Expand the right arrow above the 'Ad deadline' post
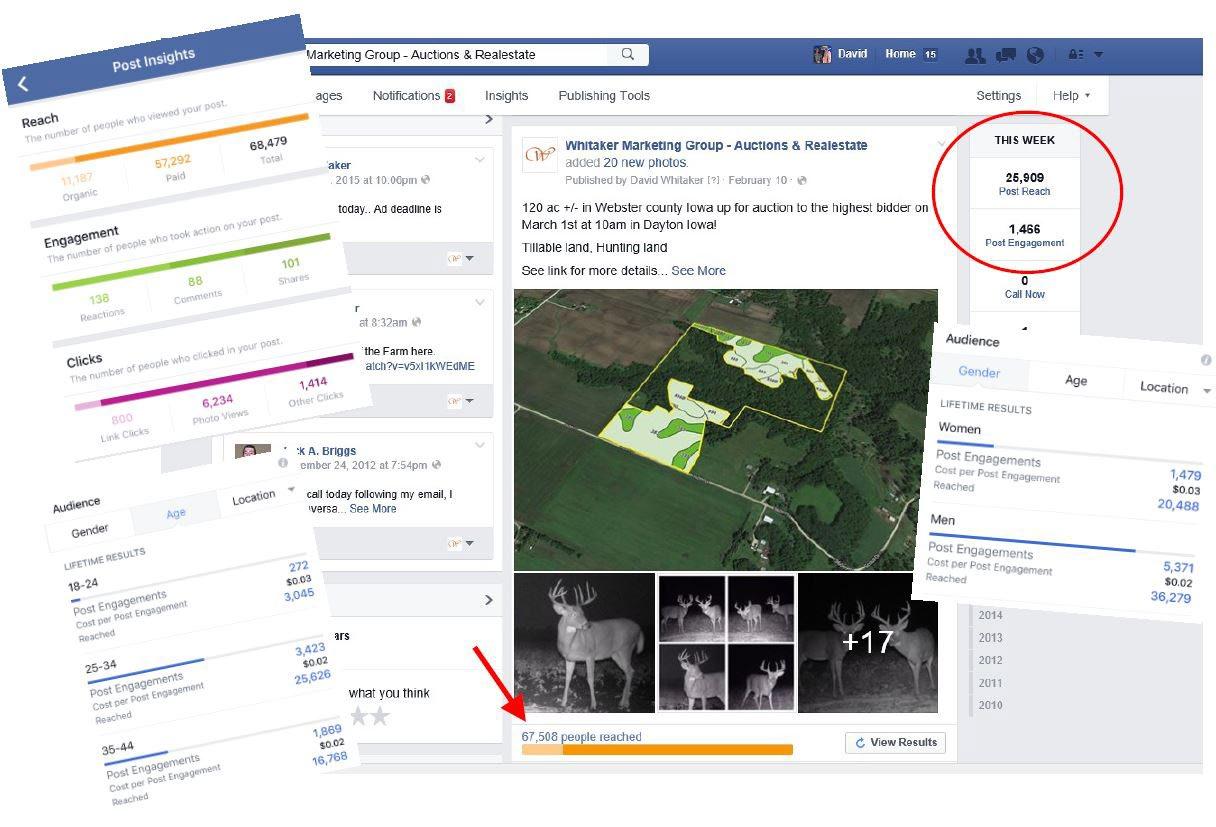 pyautogui.click(x=488, y=120)
